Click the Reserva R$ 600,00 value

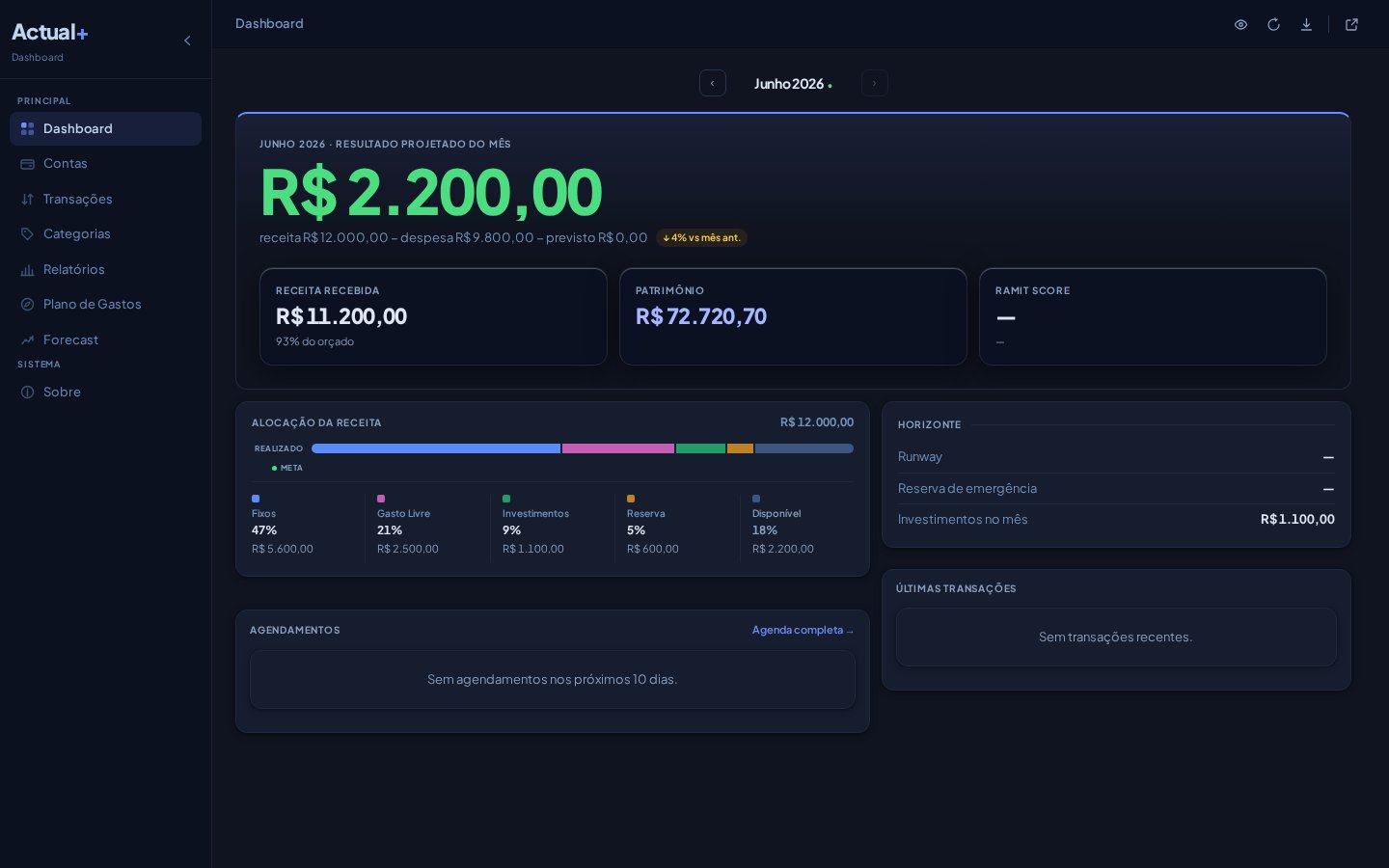point(653,549)
